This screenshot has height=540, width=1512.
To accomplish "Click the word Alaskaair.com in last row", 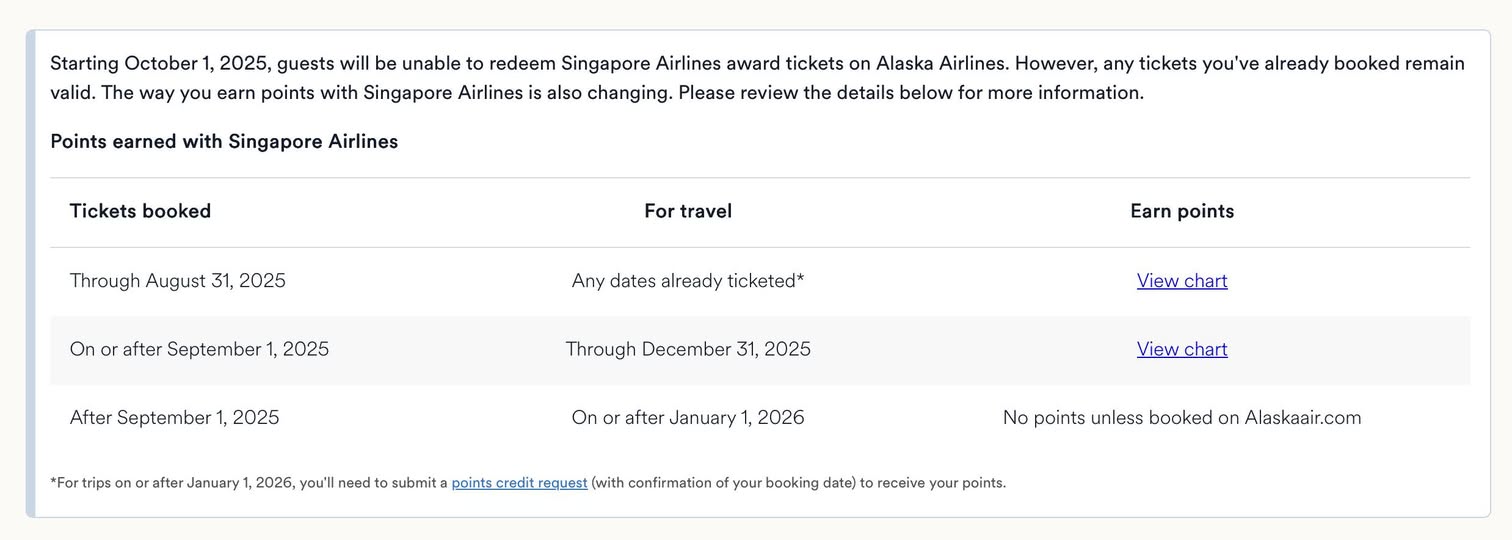I will 1303,418.
